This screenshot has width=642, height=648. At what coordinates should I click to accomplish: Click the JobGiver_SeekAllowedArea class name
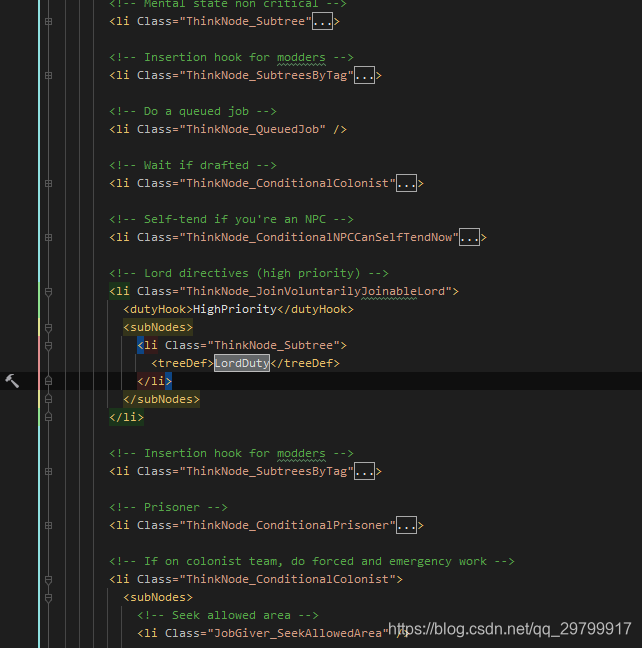(298, 634)
